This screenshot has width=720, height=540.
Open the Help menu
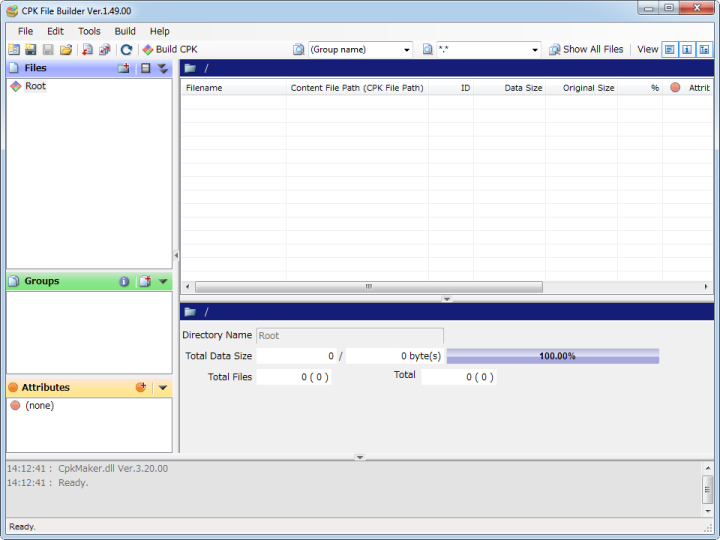[x=159, y=31]
